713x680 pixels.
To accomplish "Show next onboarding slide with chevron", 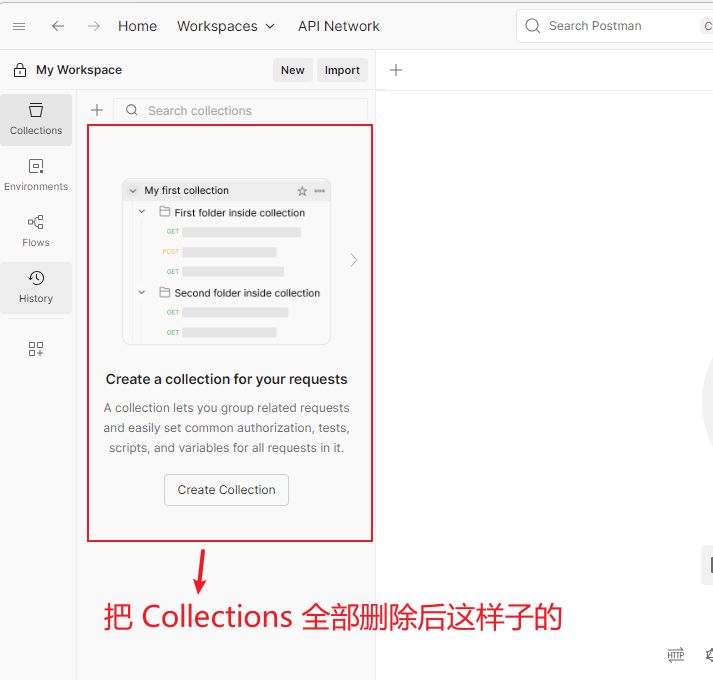I will click(353, 260).
